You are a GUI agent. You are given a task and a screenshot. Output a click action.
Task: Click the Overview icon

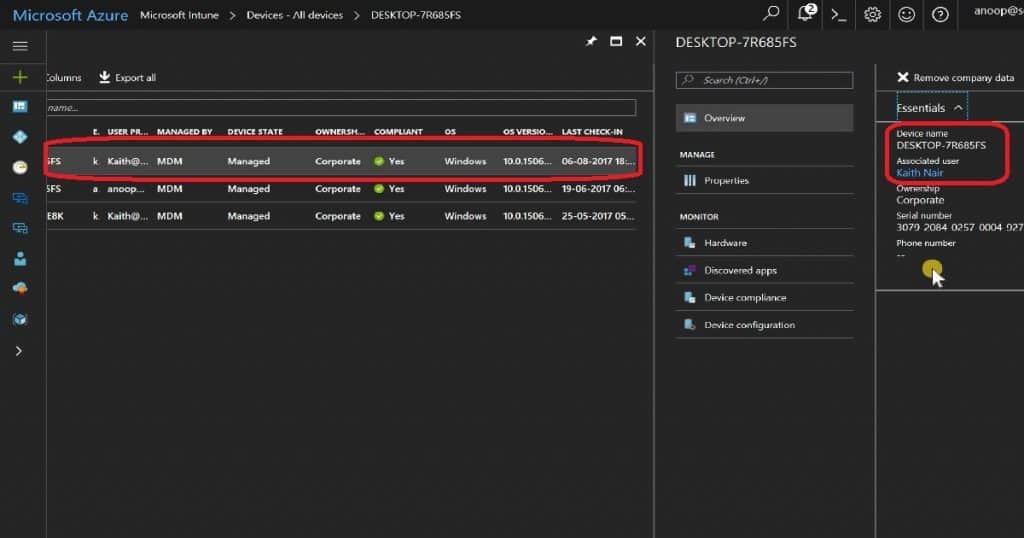[x=690, y=118]
